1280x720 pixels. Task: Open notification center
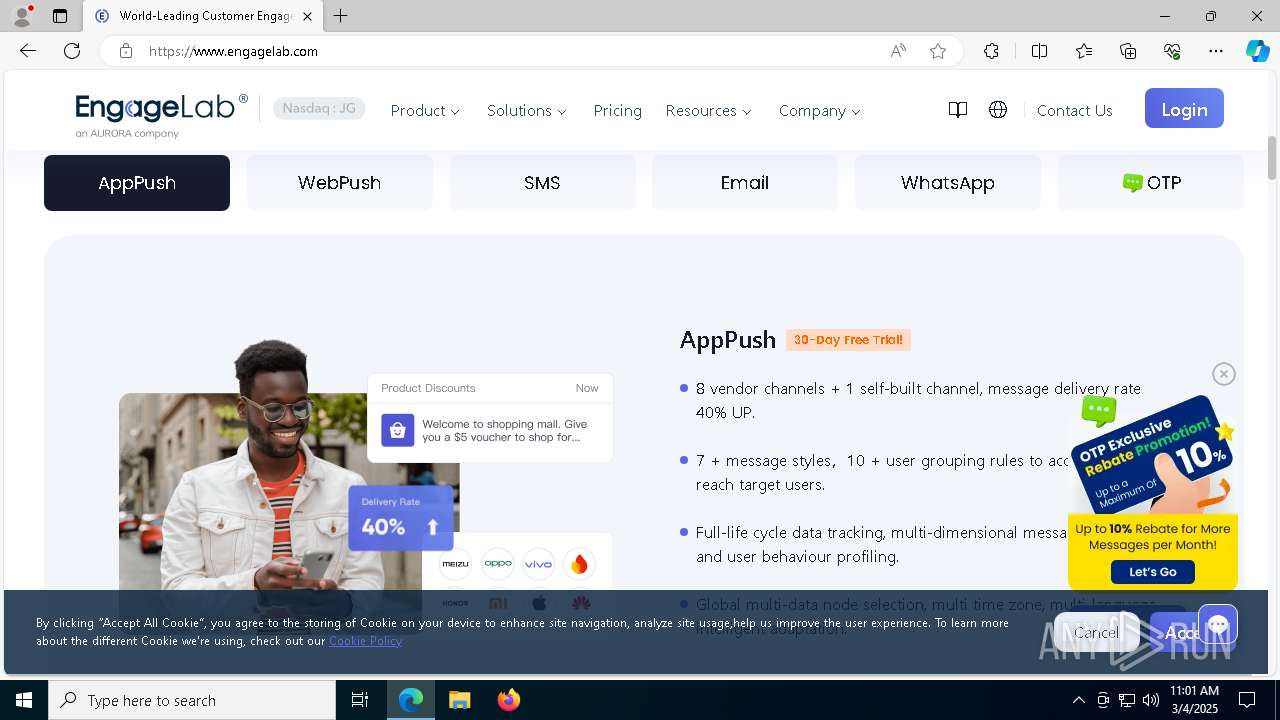click(x=1247, y=700)
